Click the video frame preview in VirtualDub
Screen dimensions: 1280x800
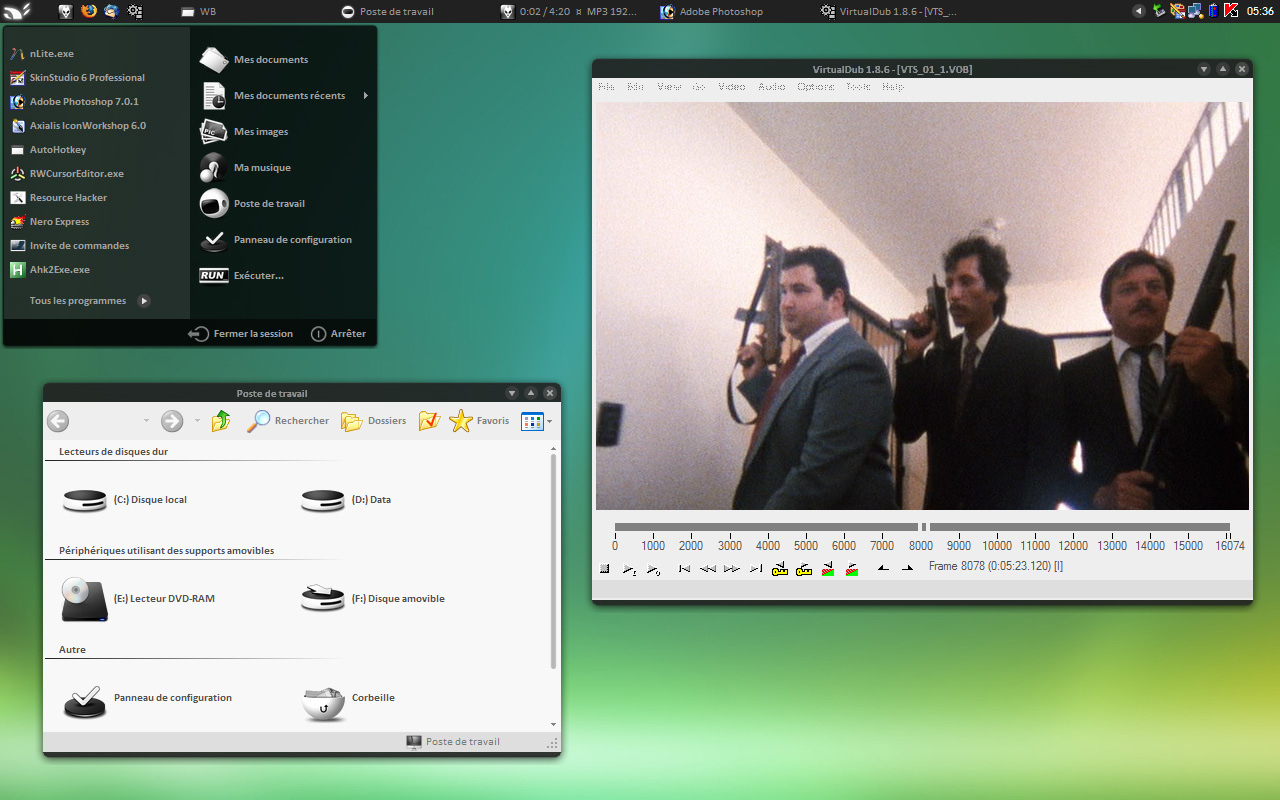point(922,306)
